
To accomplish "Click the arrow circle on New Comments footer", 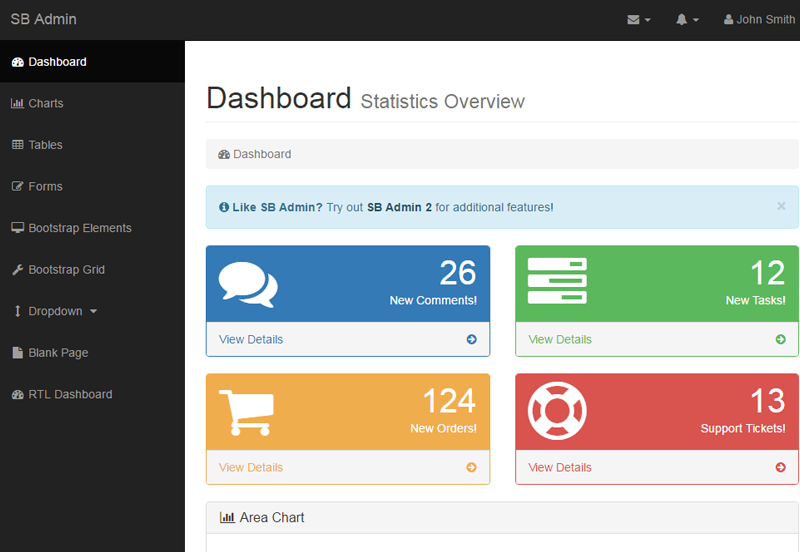I will 471,339.
